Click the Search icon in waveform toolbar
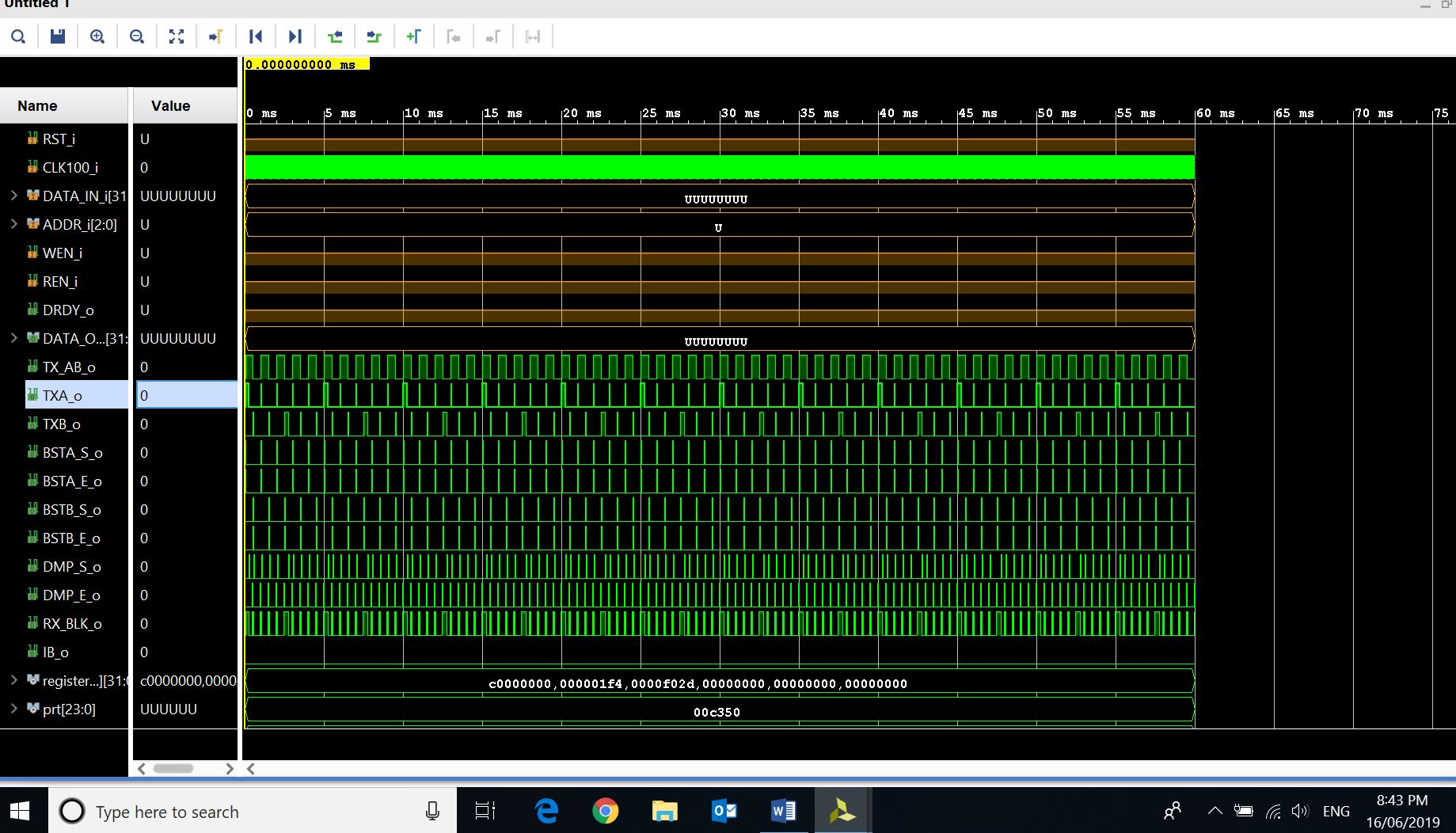 pos(18,36)
